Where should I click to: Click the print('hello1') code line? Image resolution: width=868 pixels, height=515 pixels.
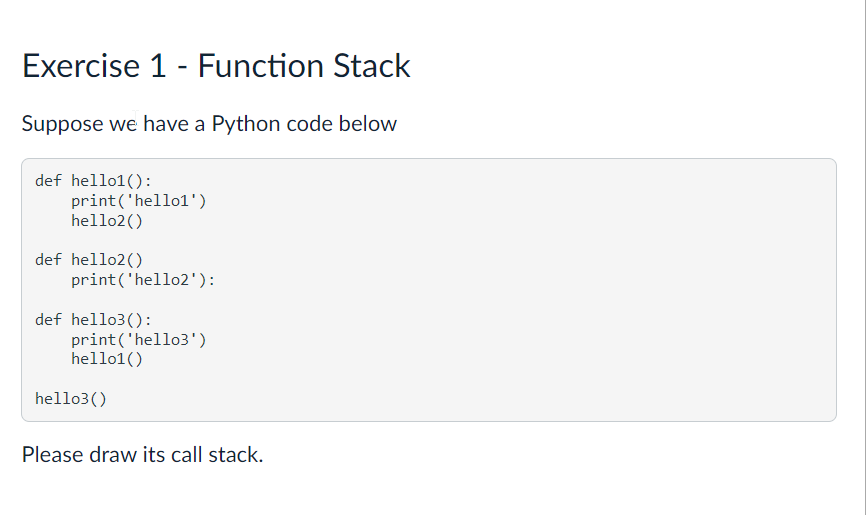point(138,200)
